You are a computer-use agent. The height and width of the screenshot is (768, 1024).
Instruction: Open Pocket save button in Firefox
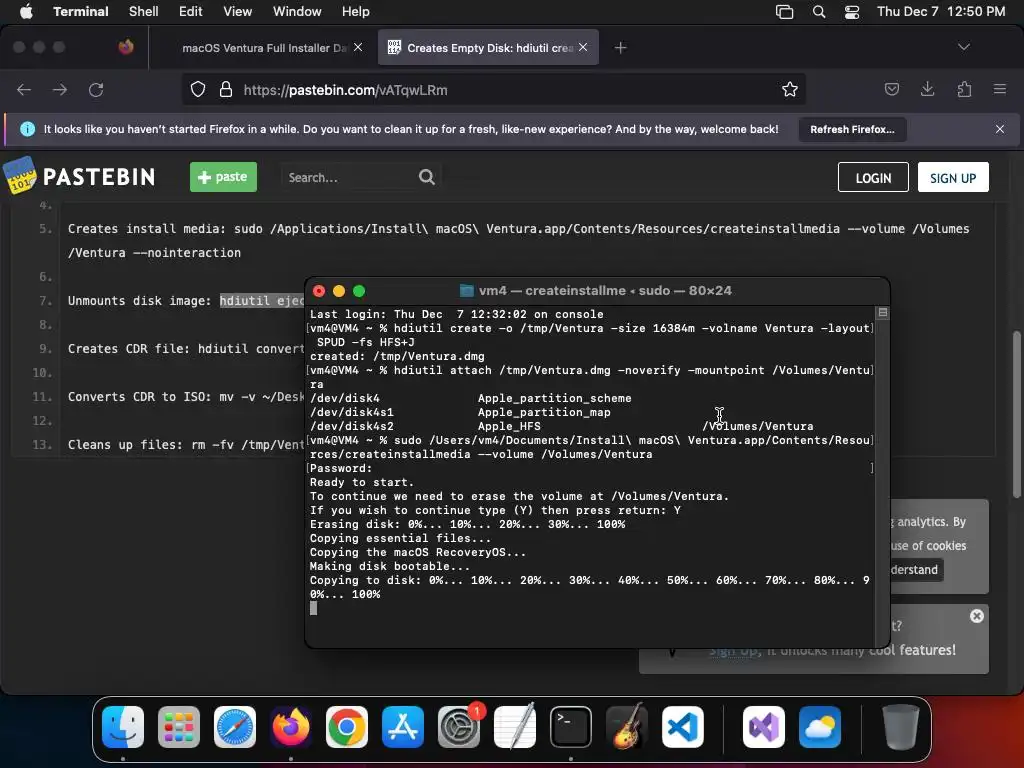(x=891, y=89)
